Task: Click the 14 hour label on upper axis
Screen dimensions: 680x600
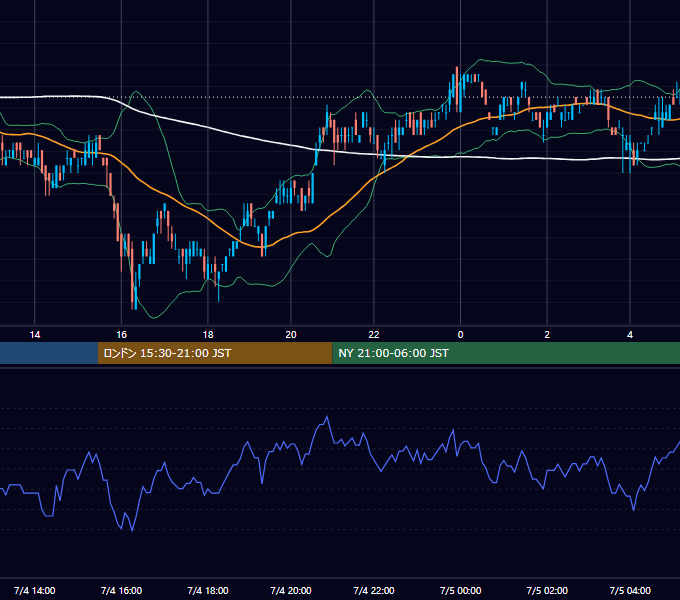Action: point(35,335)
